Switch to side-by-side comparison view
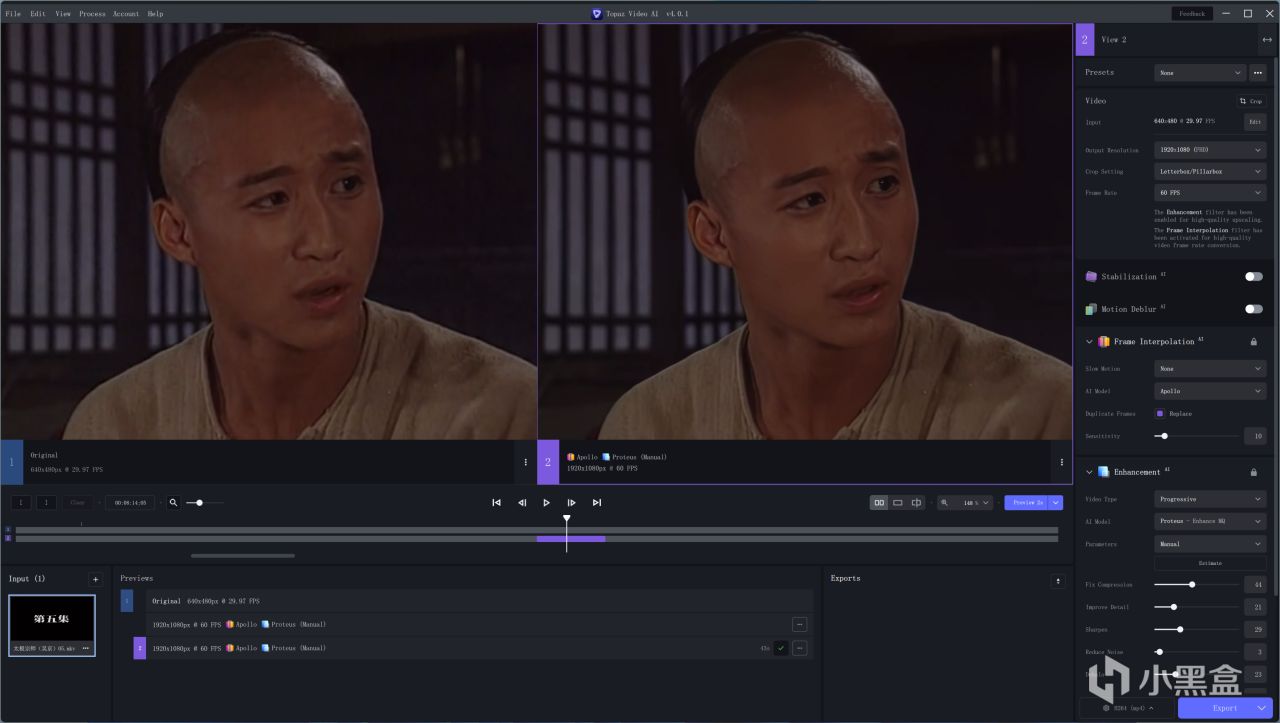Viewport: 1280px width, 723px height. click(x=879, y=503)
